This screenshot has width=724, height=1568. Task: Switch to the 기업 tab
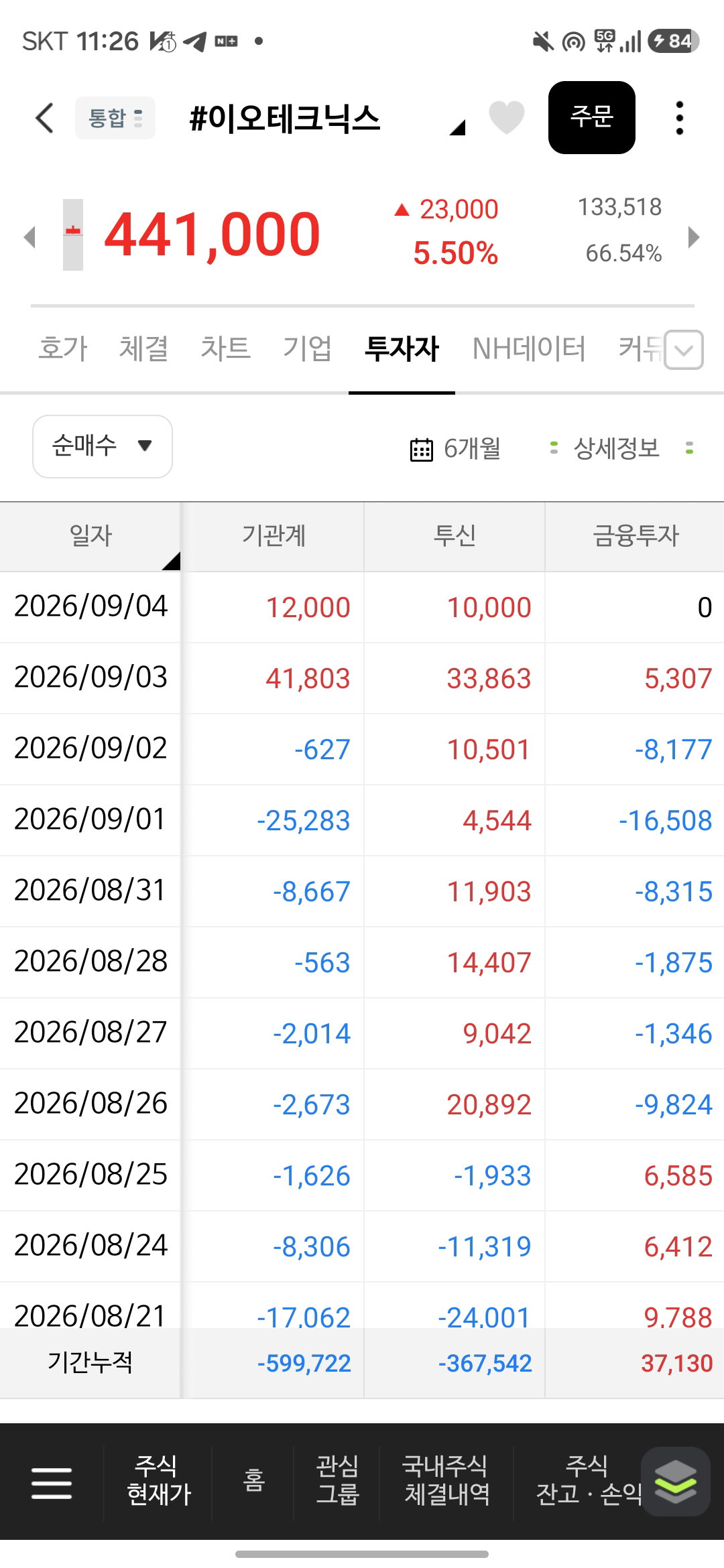(x=308, y=348)
